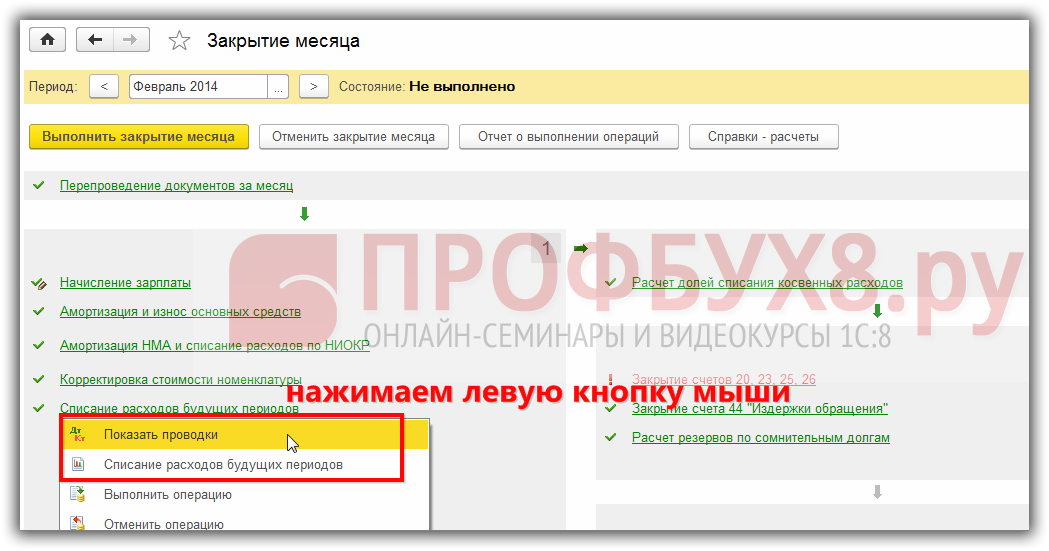
Task: Choose Отменить операцию in context menu
Action: pyautogui.click(x=244, y=524)
